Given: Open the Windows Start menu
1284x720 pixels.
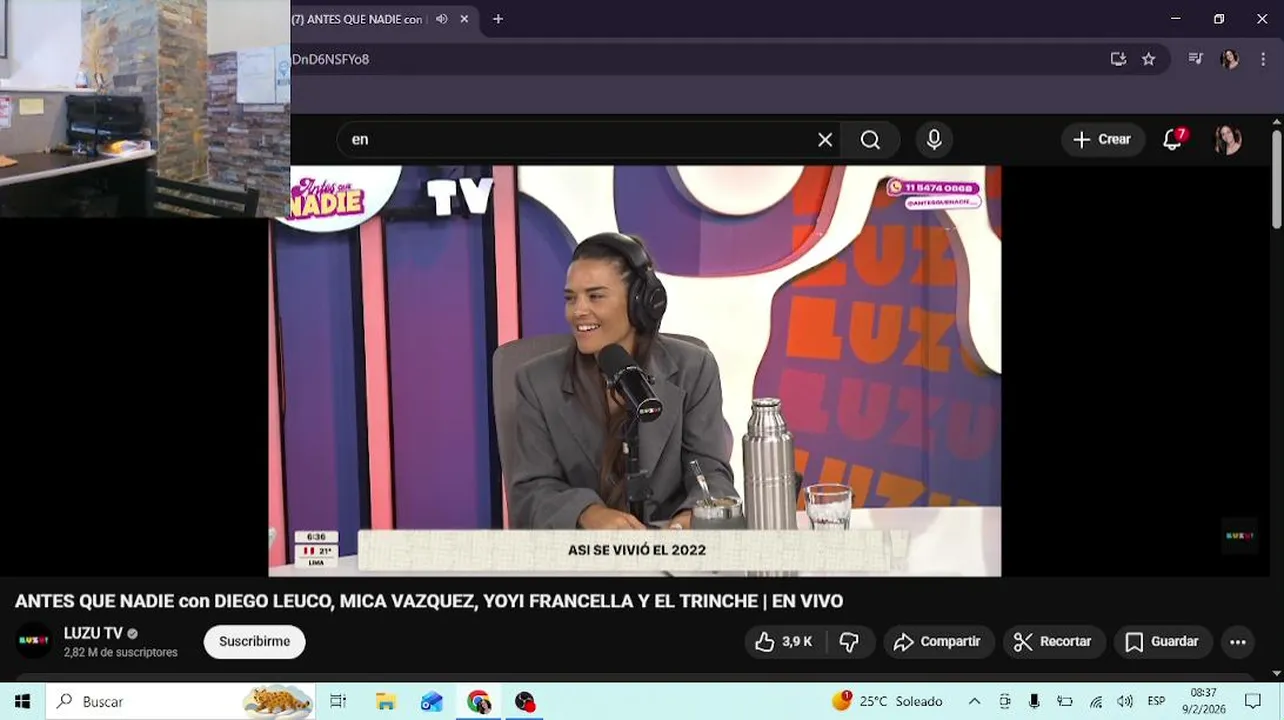Looking at the screenshot, I should (x=22, y=701).
